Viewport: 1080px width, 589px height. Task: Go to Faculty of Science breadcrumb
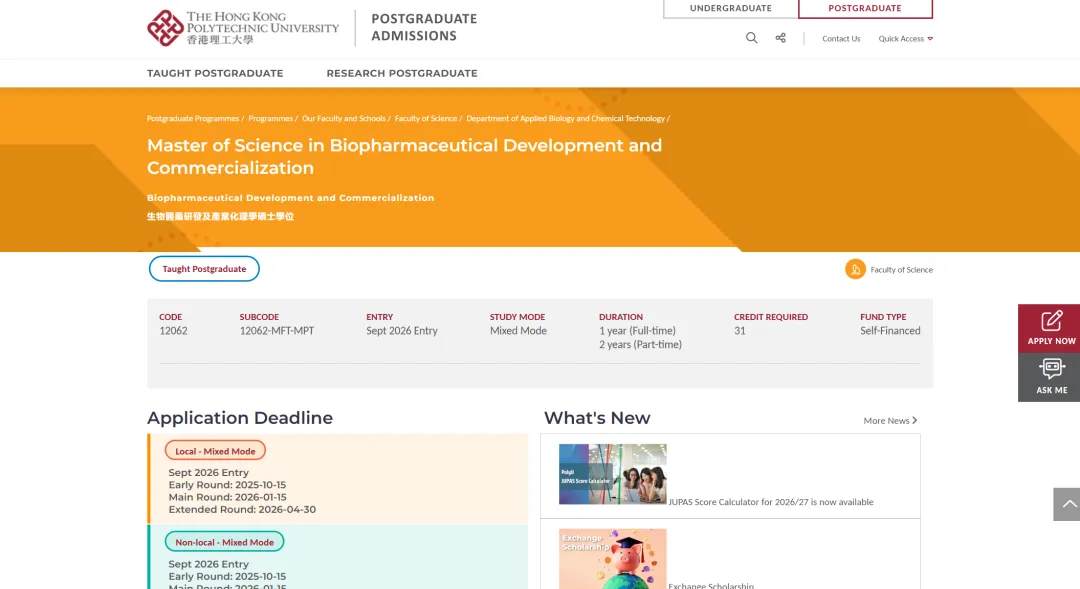pos(425,118)
